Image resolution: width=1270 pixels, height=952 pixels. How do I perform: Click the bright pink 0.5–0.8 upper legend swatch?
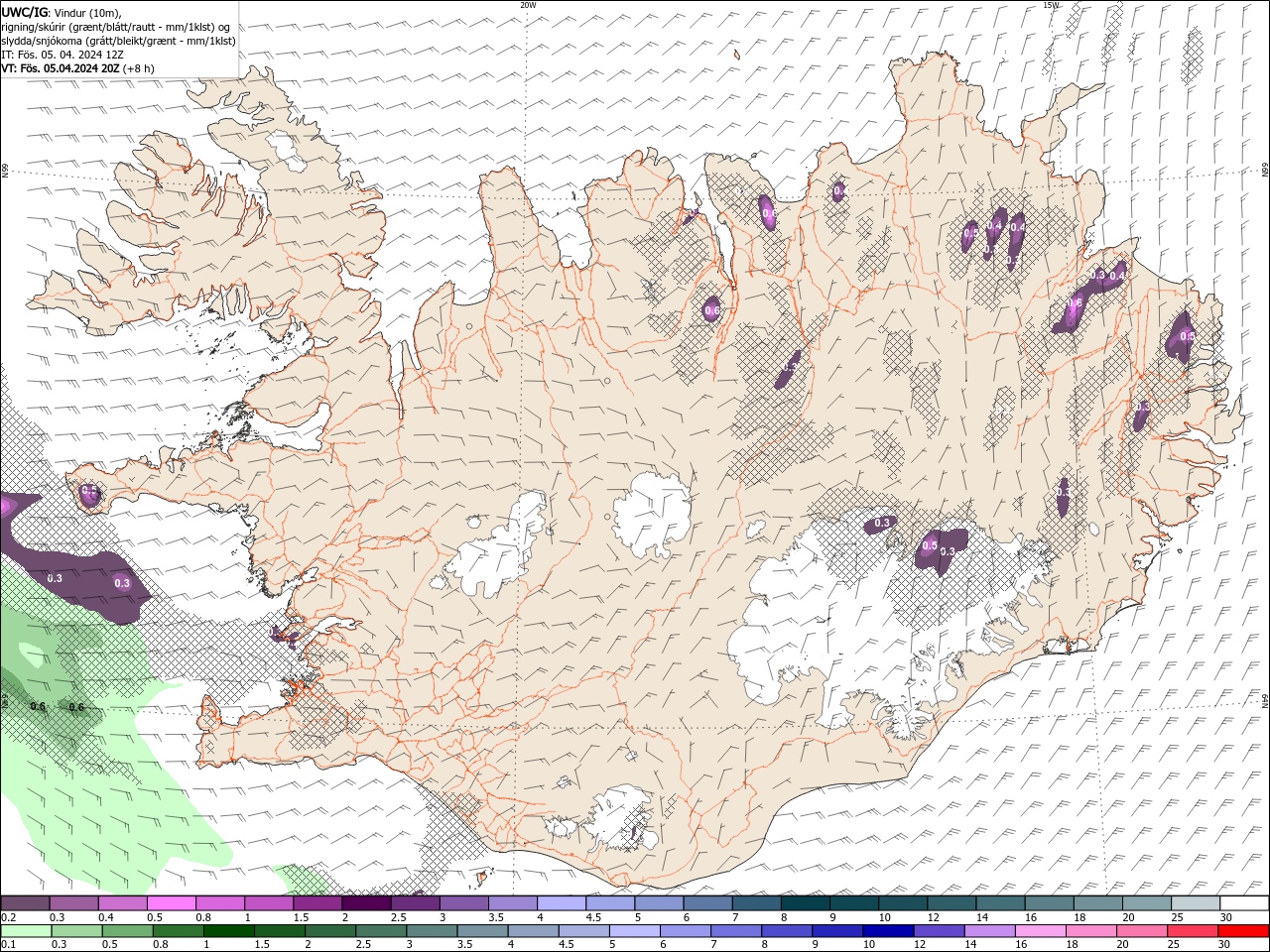pos(171,903)
